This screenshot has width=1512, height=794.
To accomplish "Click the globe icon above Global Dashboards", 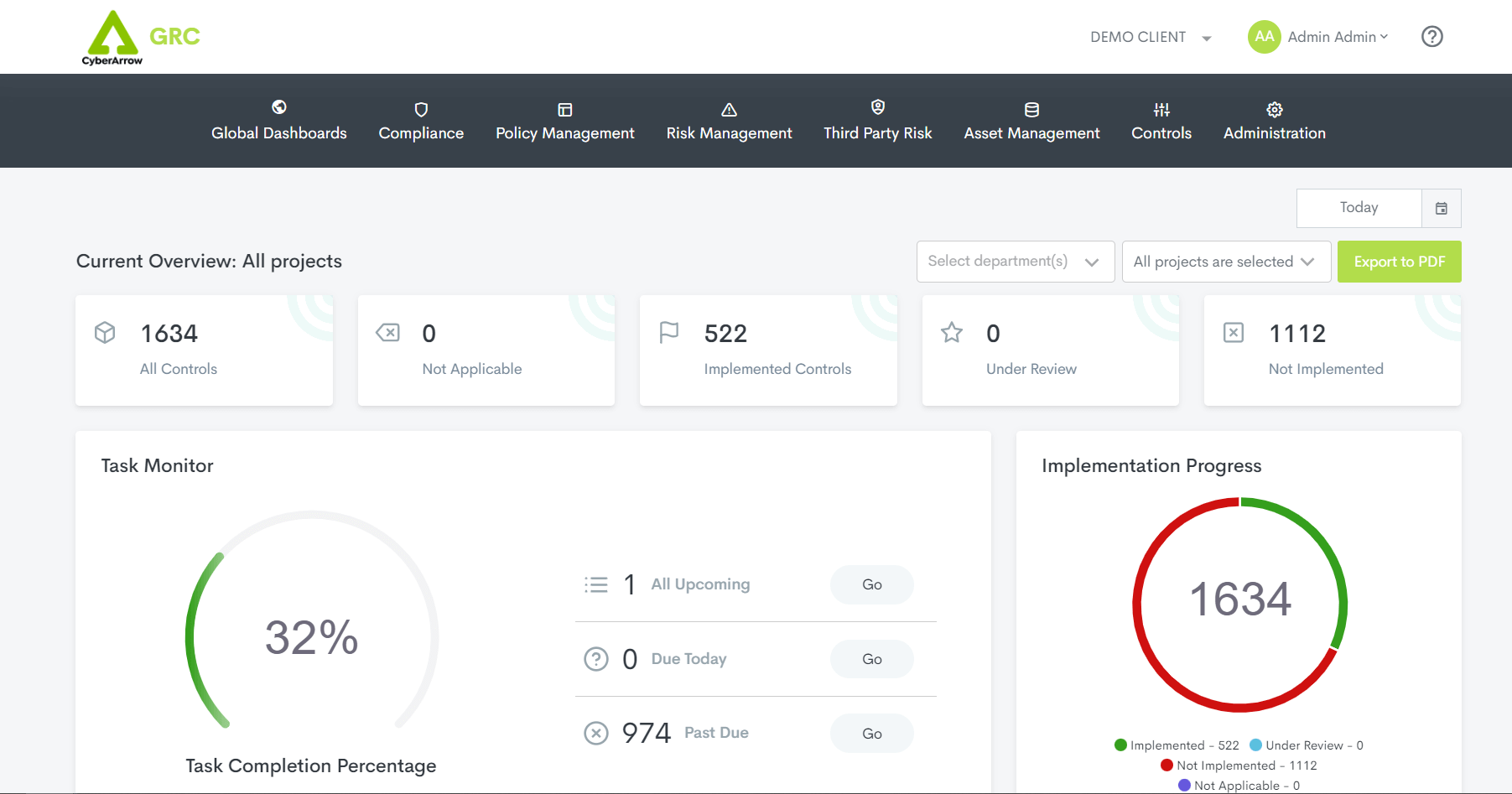I will 279,107.
